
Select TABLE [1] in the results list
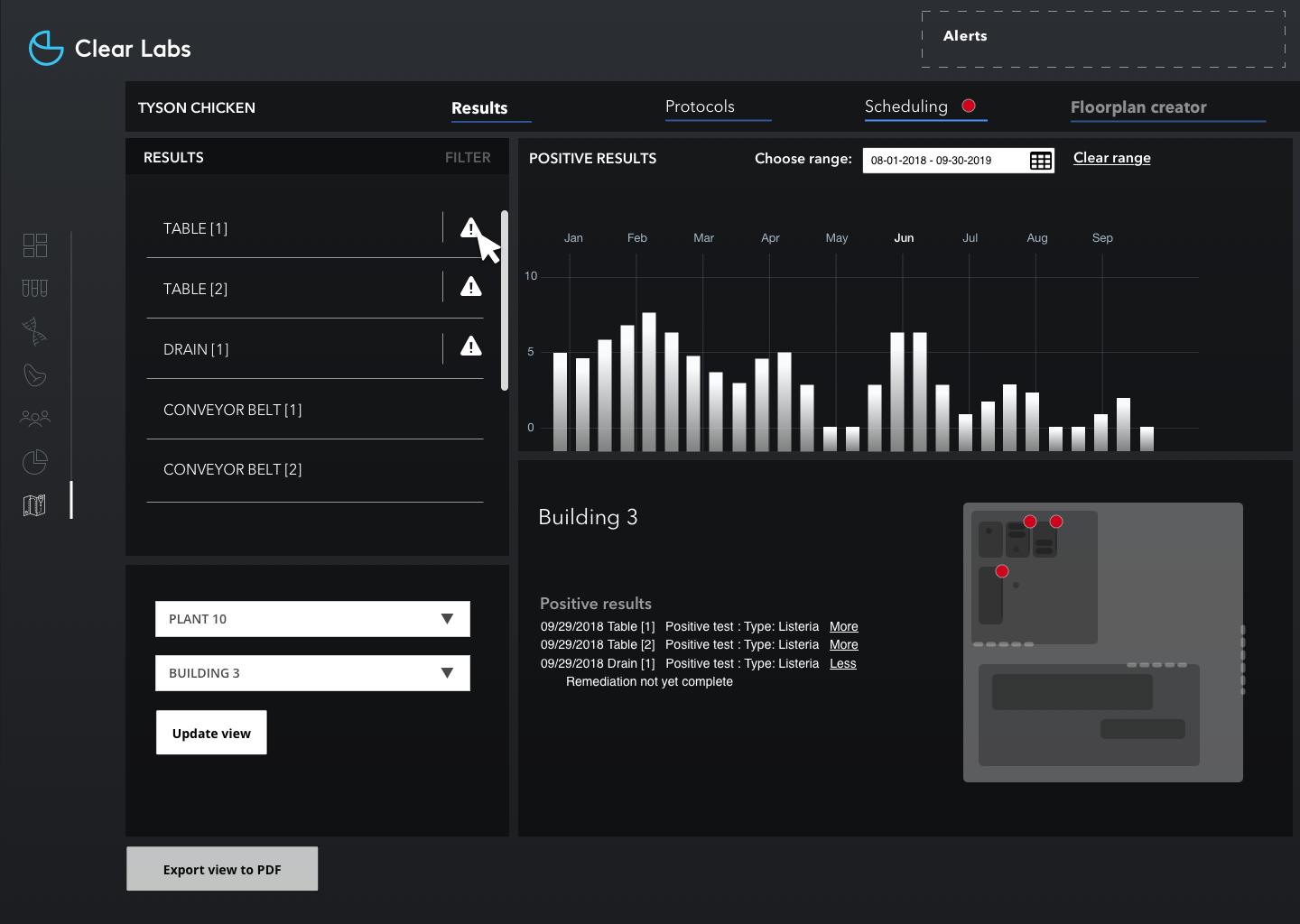(315, 228)
